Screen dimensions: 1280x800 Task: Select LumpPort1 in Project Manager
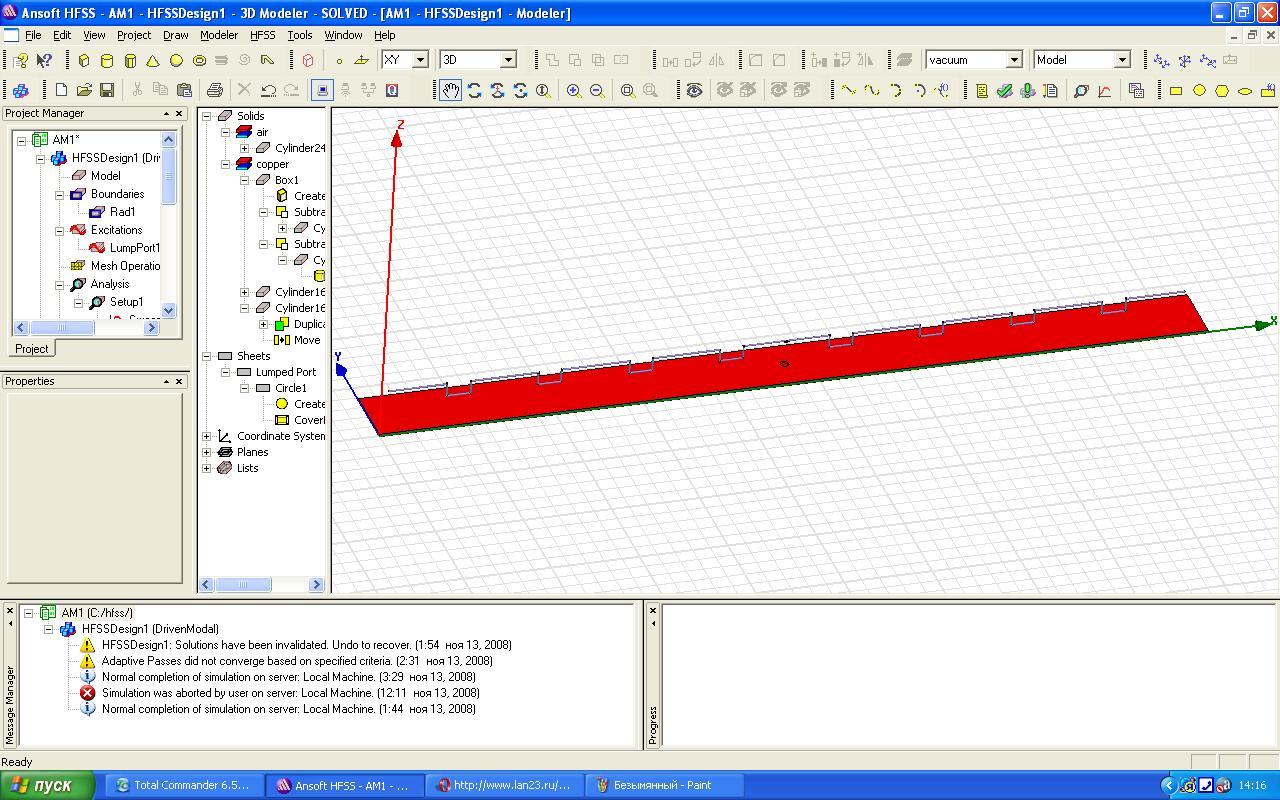click(134, 248)
